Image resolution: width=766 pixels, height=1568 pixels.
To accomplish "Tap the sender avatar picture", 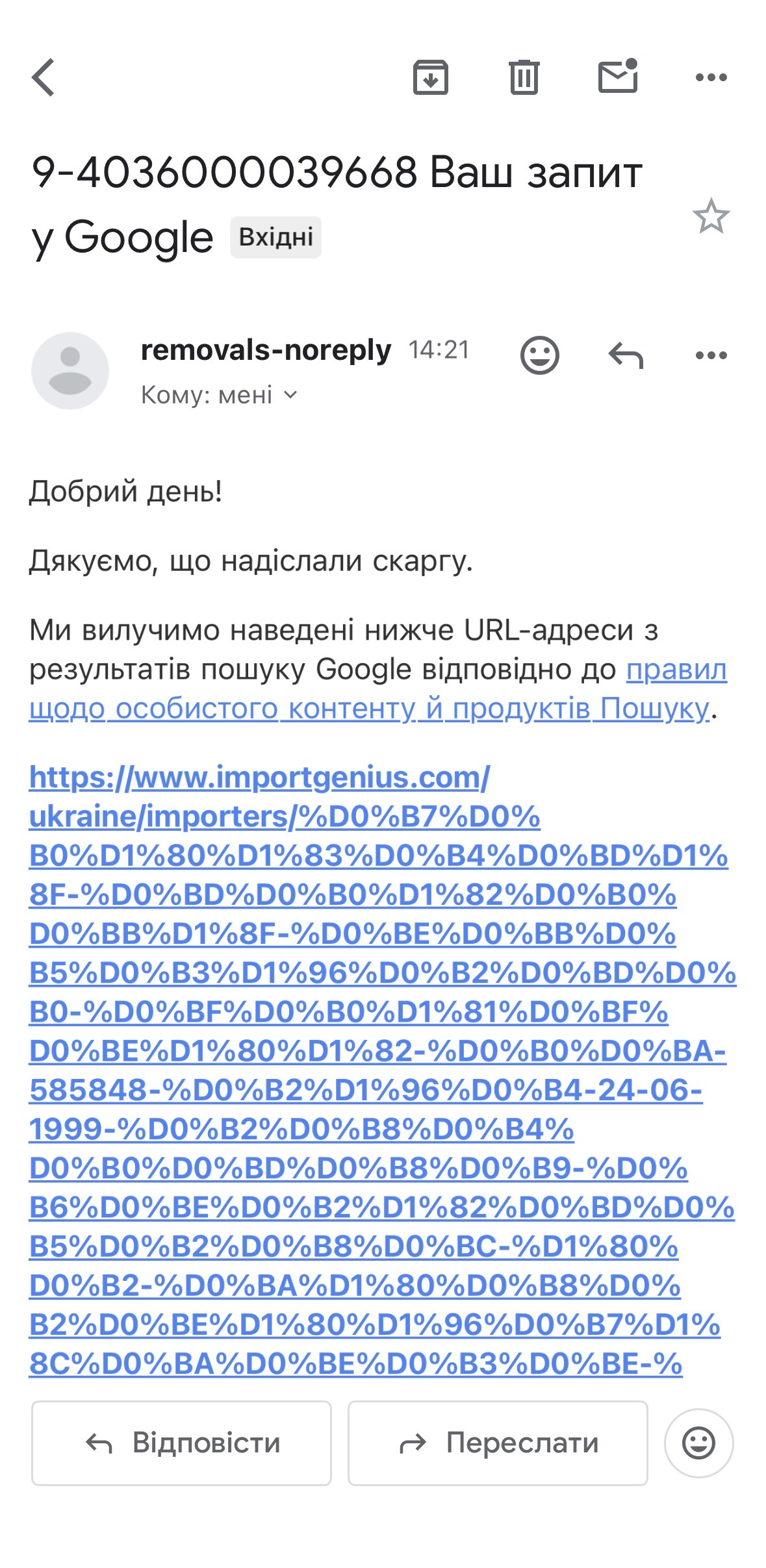I will pos(70,371).
